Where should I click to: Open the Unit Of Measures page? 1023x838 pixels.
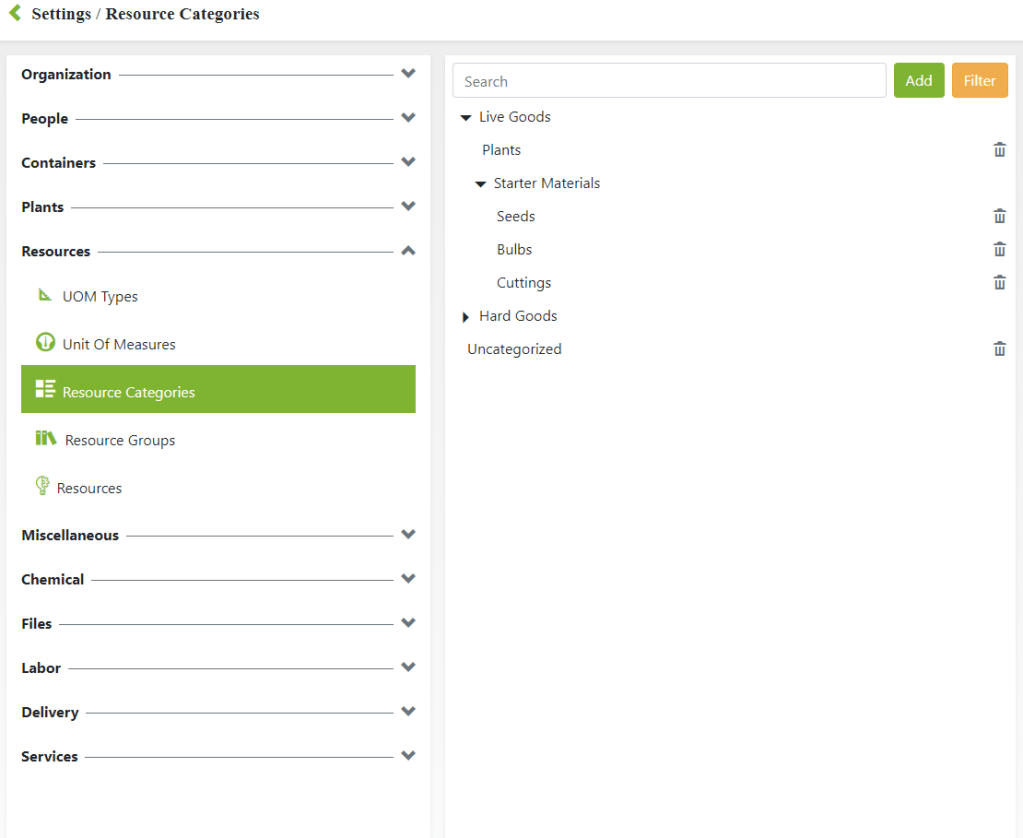pyautogui.click(x=118, y=344)
